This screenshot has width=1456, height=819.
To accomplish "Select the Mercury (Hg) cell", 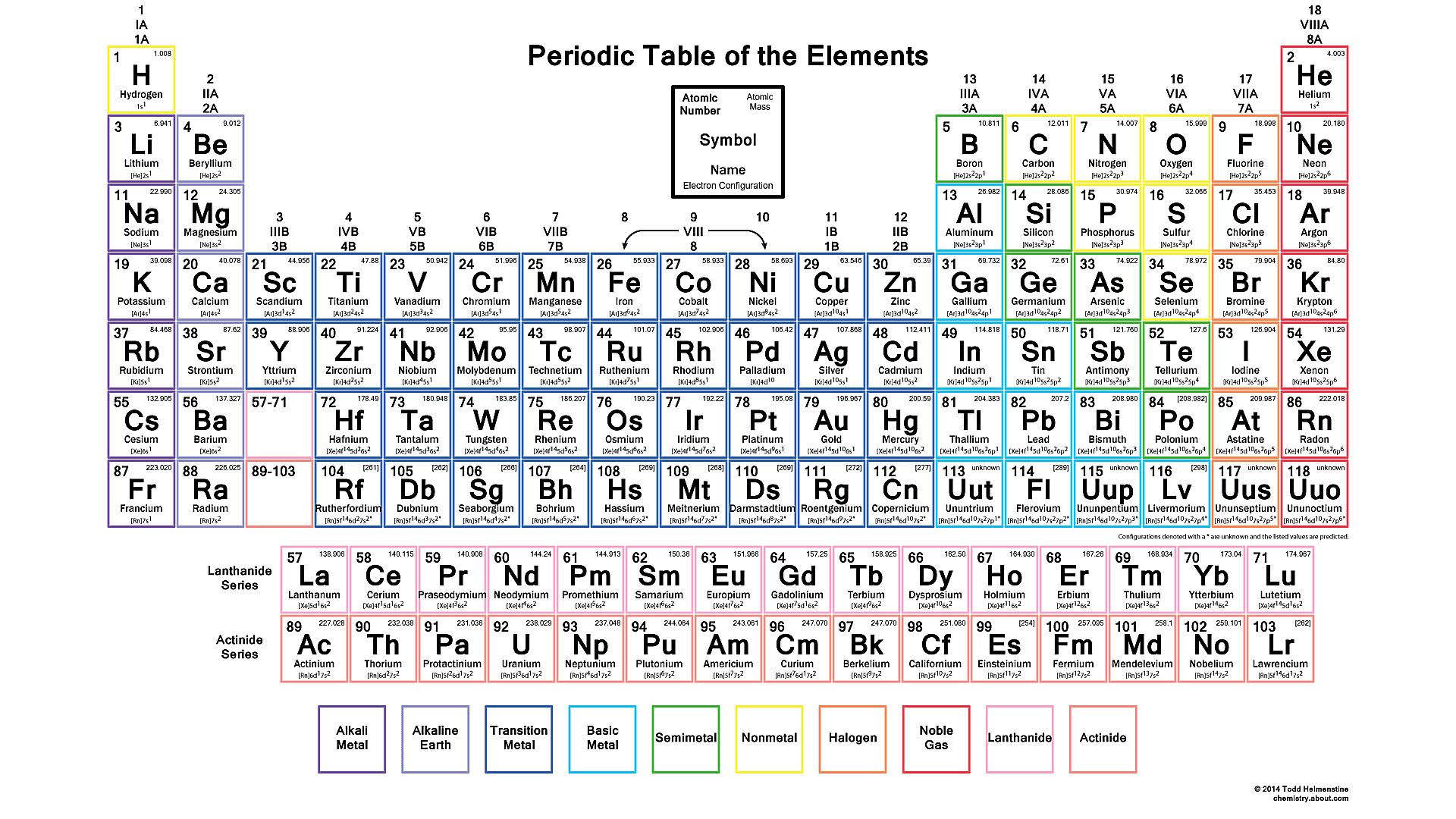I will click(x=900, y=425).
